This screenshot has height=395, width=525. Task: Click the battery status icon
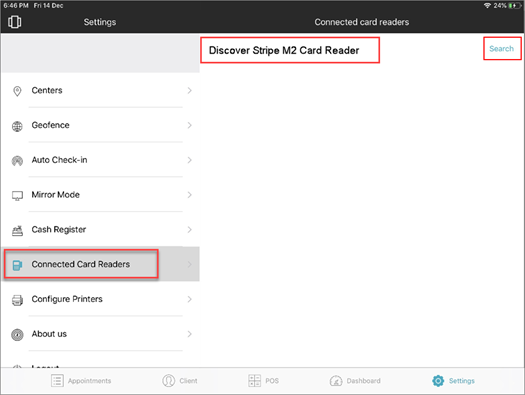(515, 6)
